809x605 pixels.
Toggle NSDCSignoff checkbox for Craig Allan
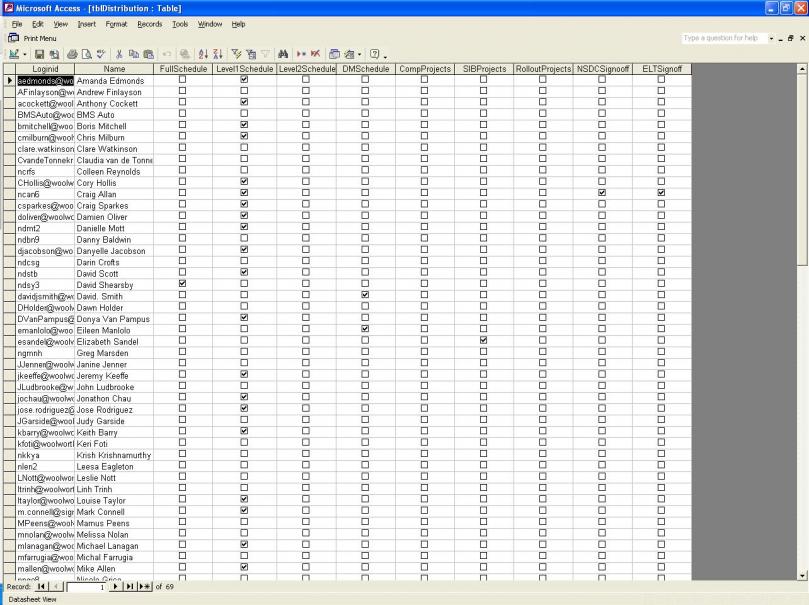coord(602,193)
